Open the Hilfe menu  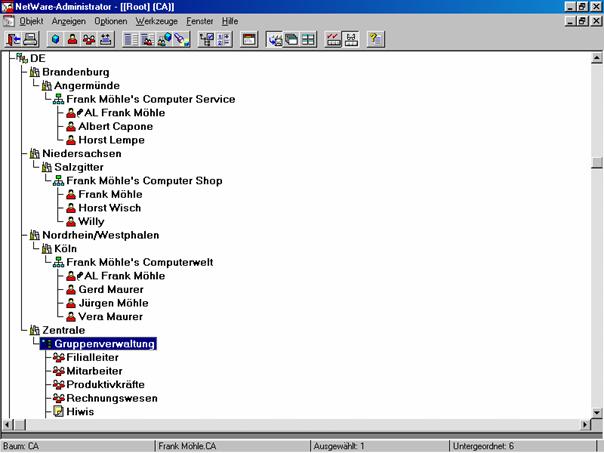point(230,21)
